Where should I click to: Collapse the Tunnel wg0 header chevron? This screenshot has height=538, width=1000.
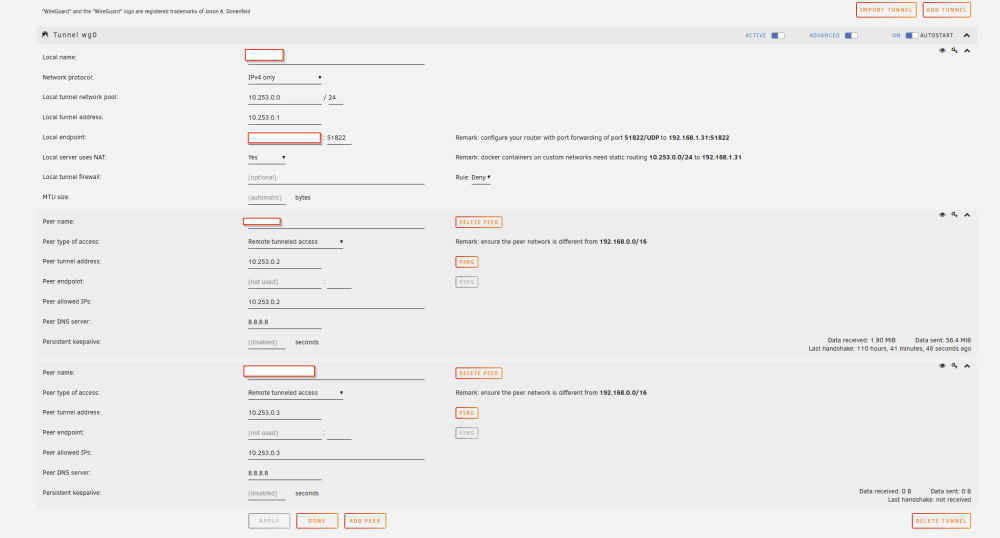967,36
